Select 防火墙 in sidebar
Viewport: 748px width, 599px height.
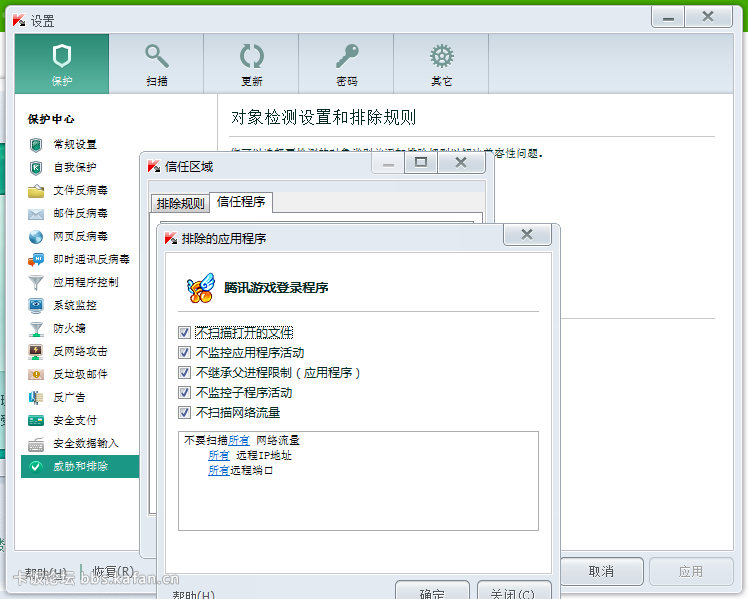point(70,328)
